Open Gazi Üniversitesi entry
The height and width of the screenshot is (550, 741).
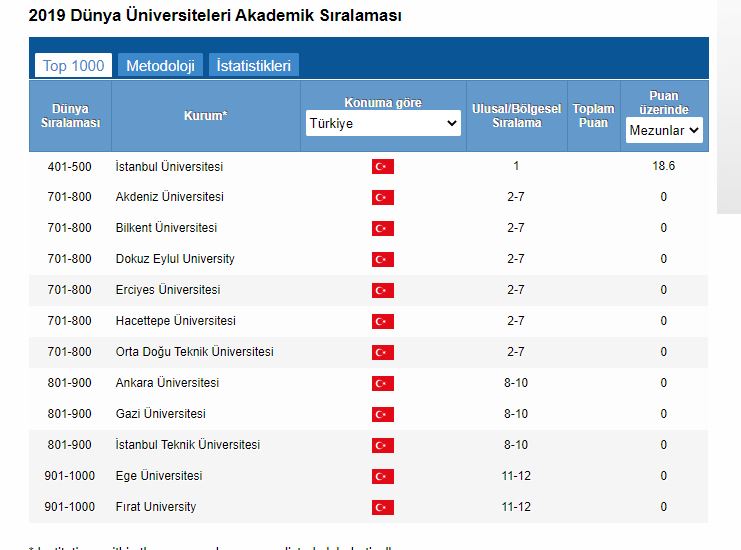pyautogui.click(x=161, y=414)
